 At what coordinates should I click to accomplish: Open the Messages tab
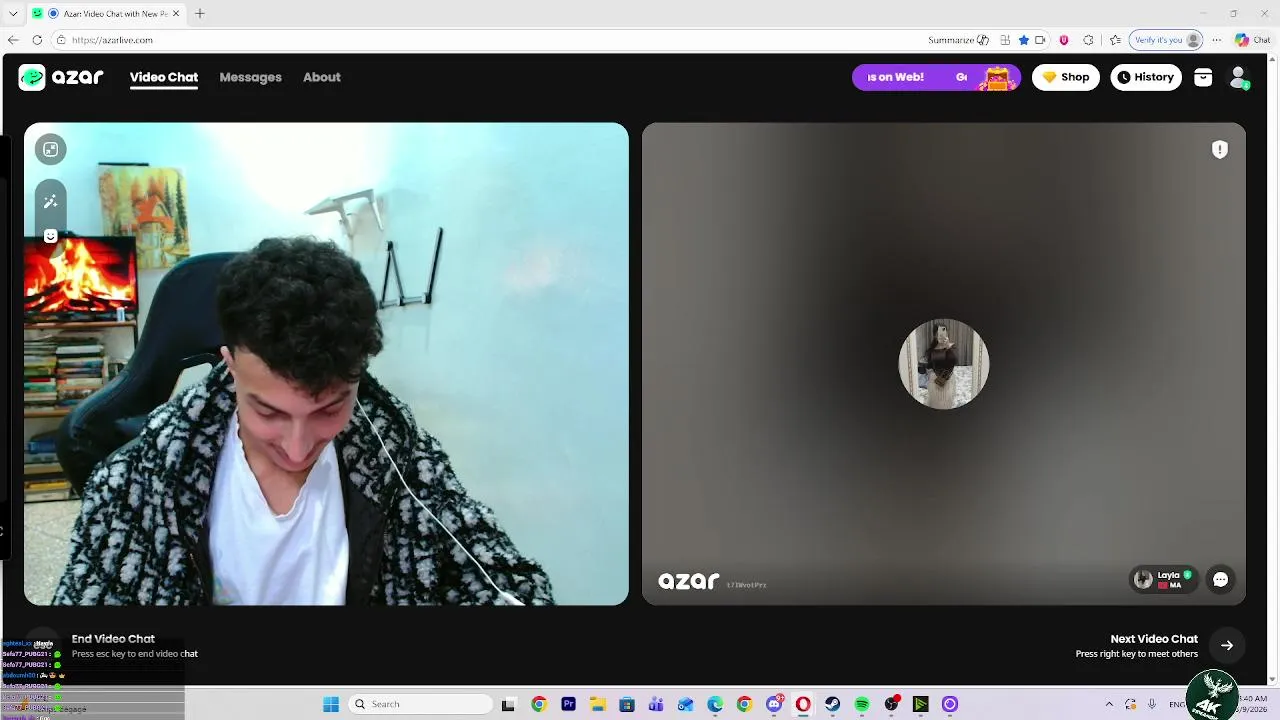250,77
